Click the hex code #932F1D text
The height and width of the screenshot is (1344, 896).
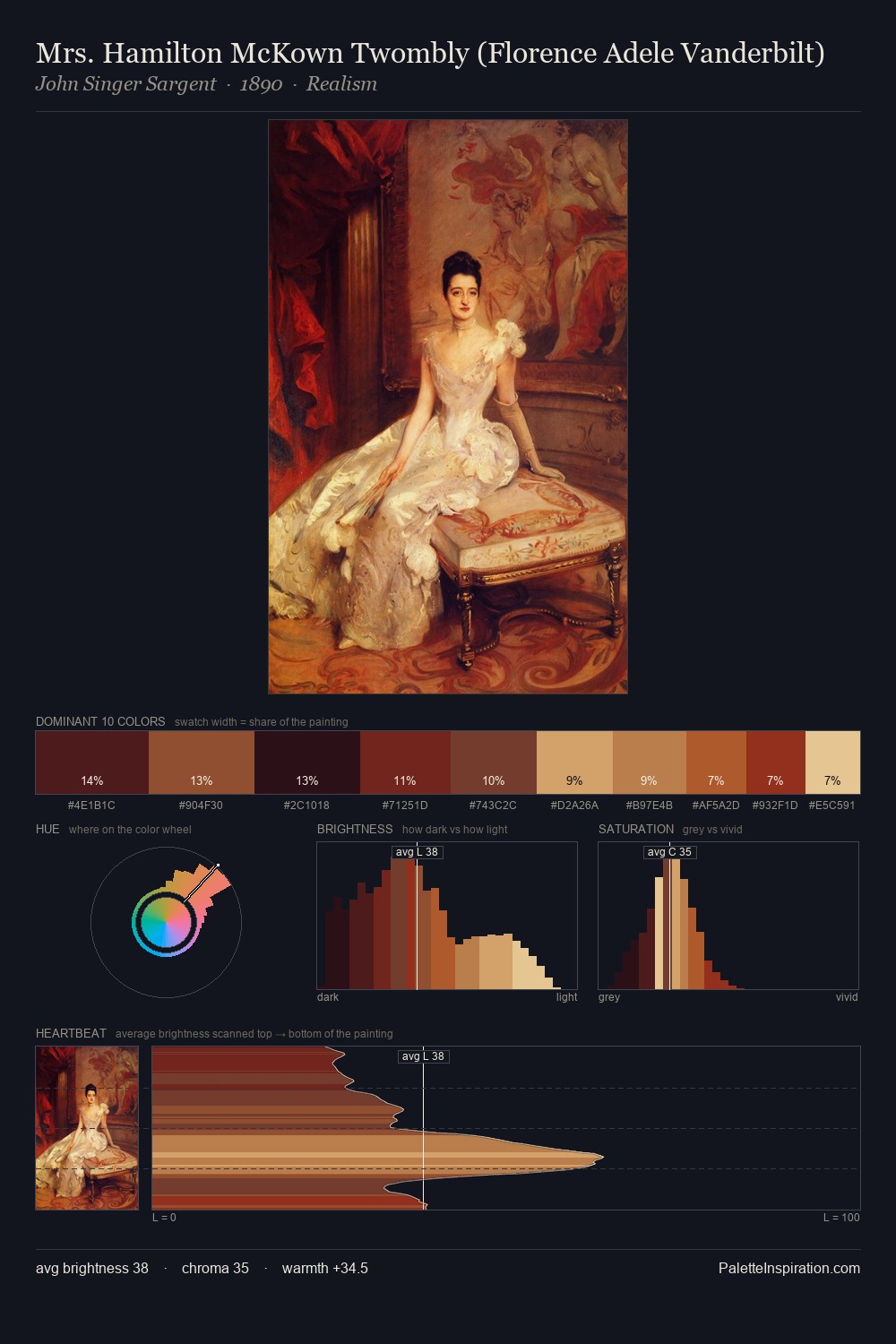tap(775, 806)
